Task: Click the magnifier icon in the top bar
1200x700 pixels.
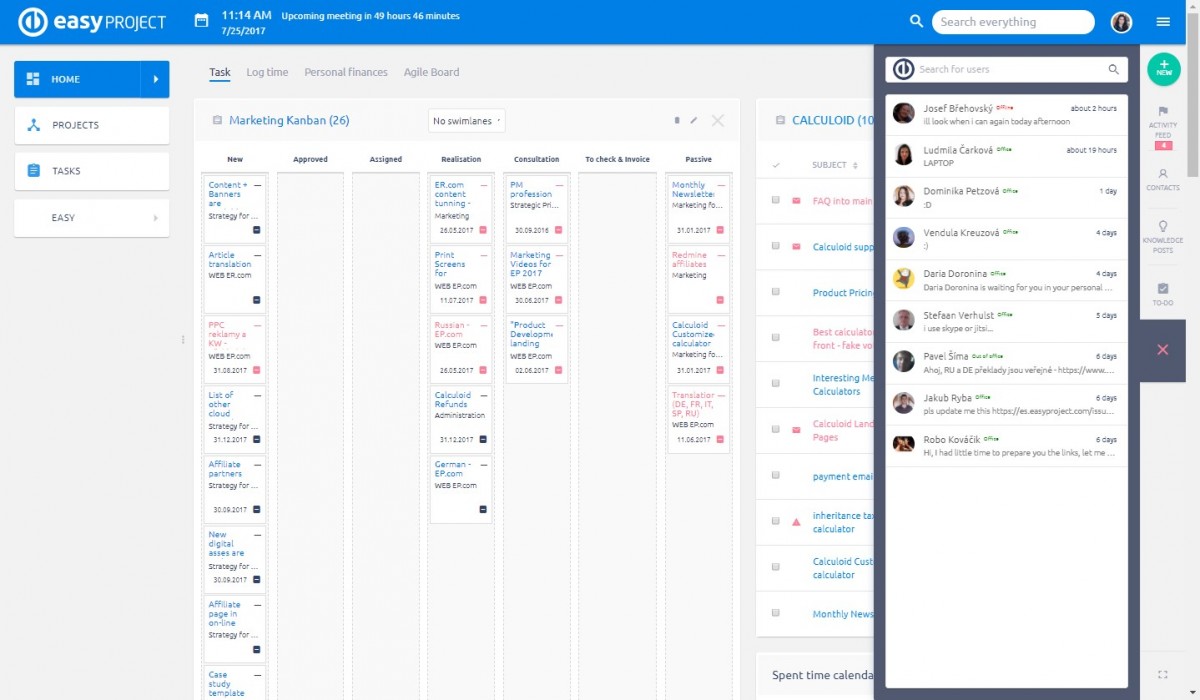Action: point(916,22)
